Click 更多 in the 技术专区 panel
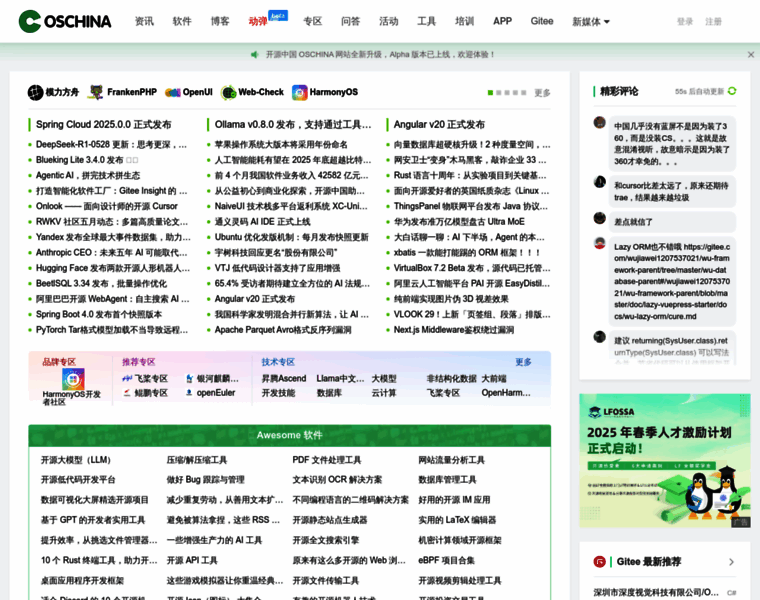This screenshot has height=600, width=760. click(x=523, y=362)
